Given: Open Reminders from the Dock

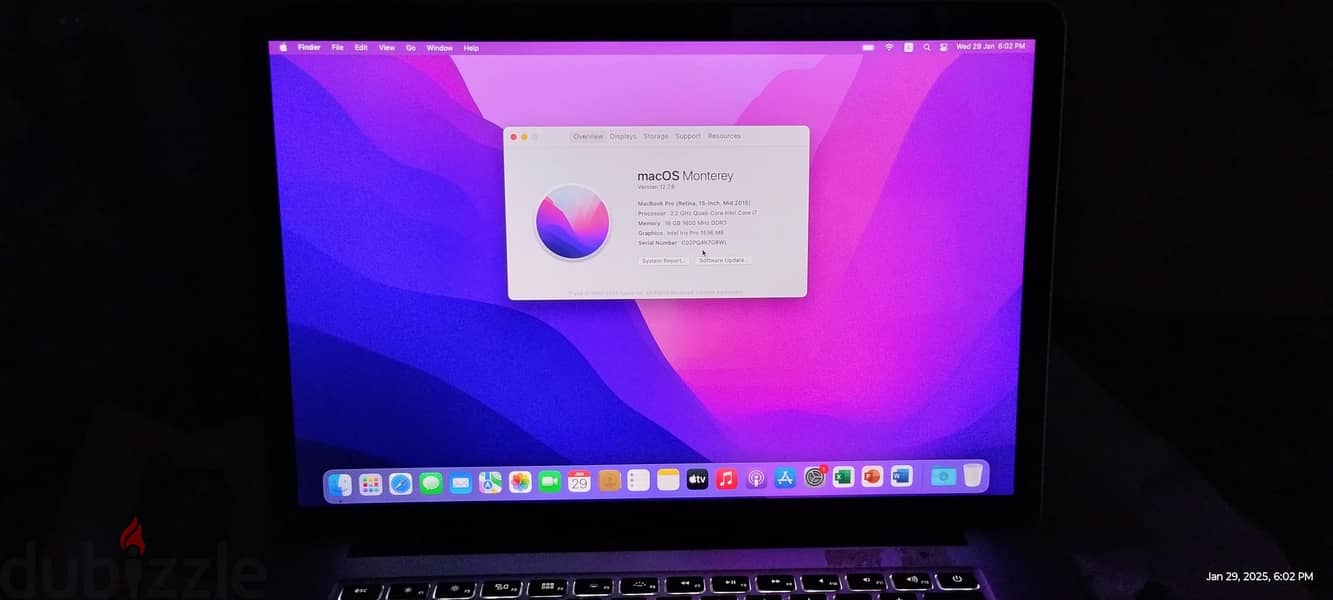Looking at the screenshot, I should [638, 480].
